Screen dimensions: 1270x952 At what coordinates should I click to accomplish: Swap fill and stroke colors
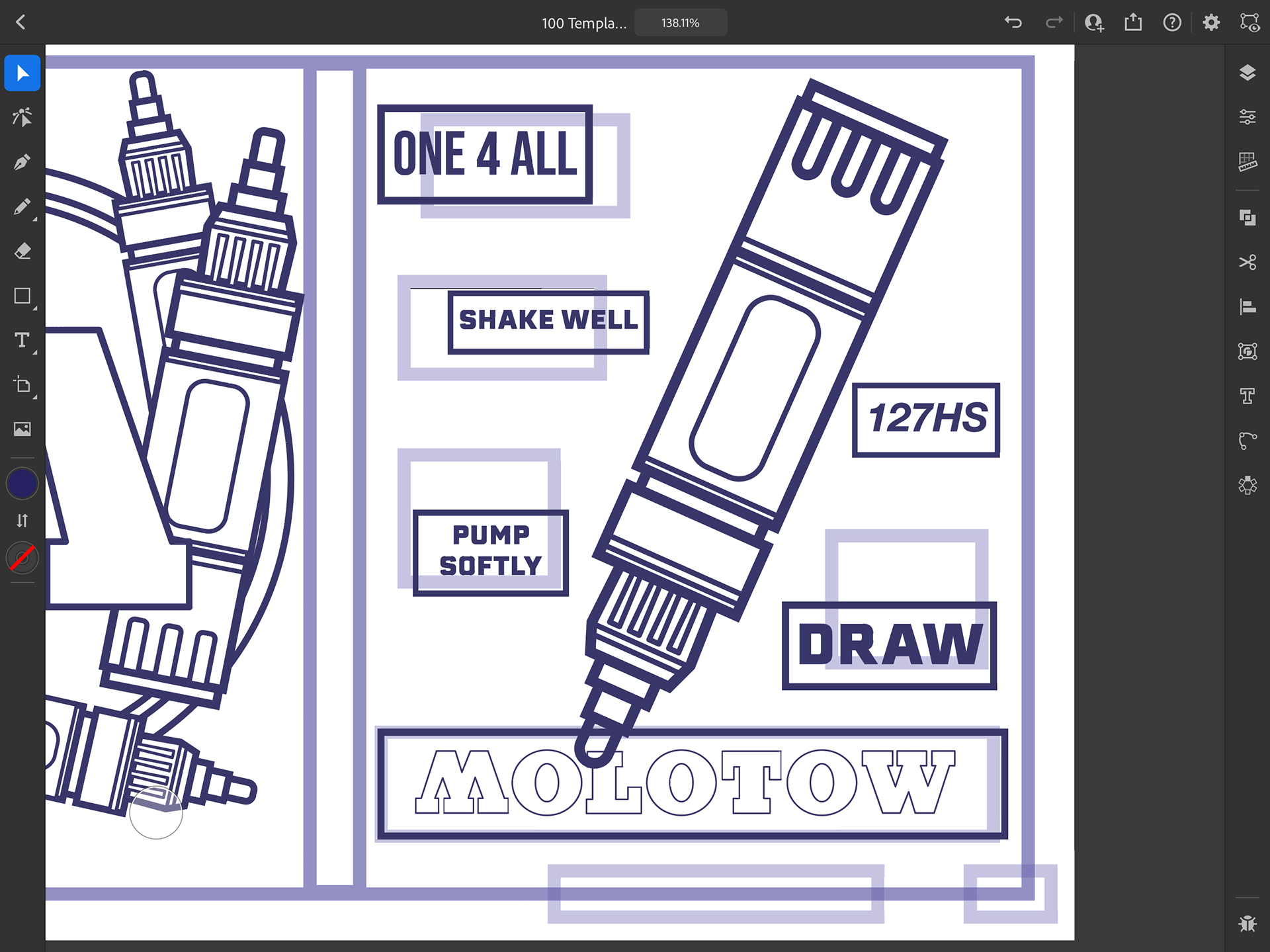point(22,521)
